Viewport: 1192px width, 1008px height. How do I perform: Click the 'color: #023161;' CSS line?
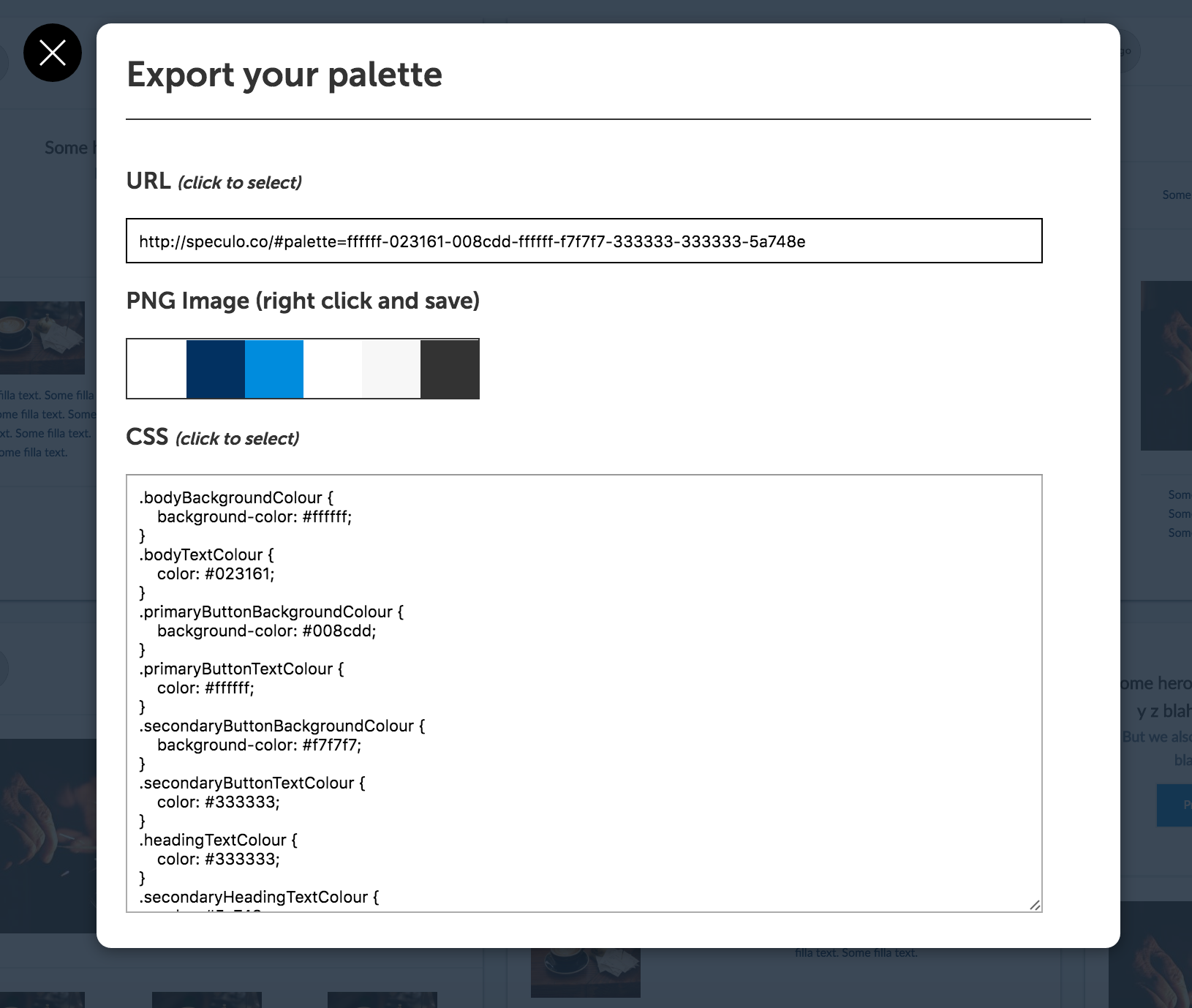[x=216, y=574]
